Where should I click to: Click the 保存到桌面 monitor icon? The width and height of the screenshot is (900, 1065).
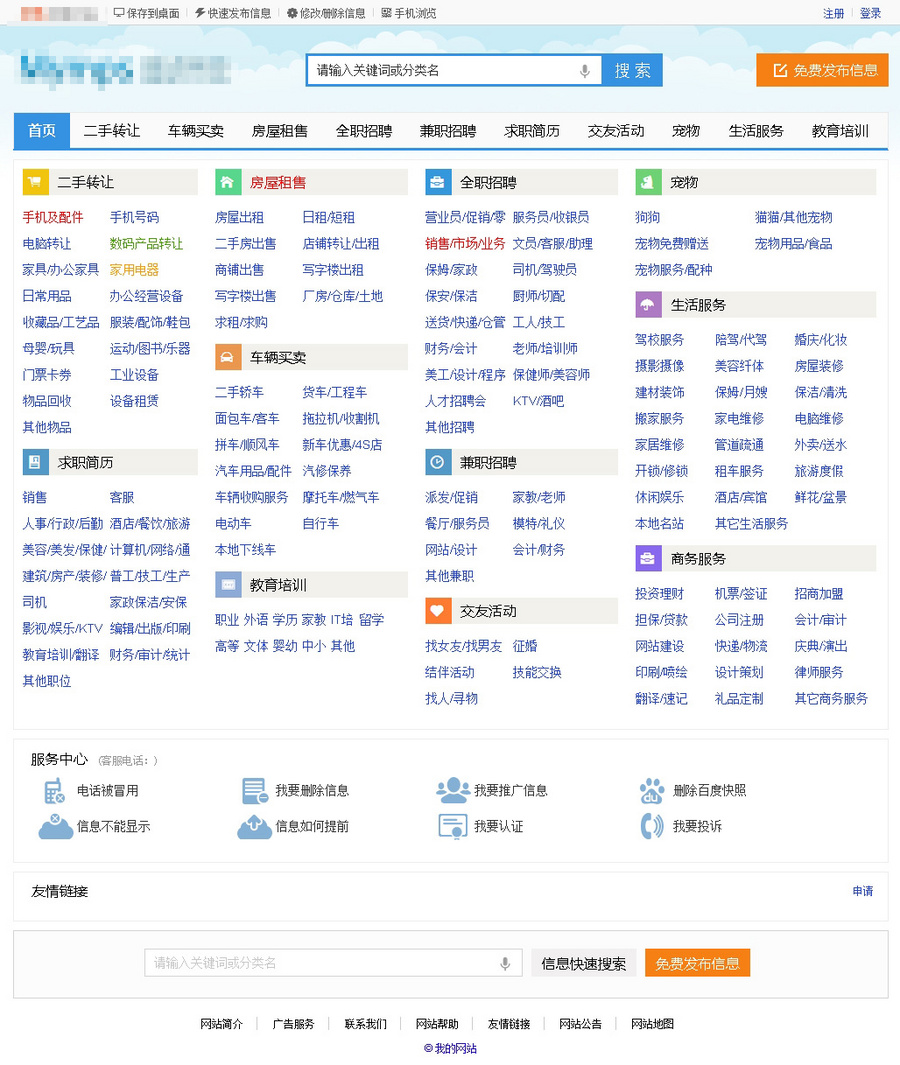coord(119,13)
